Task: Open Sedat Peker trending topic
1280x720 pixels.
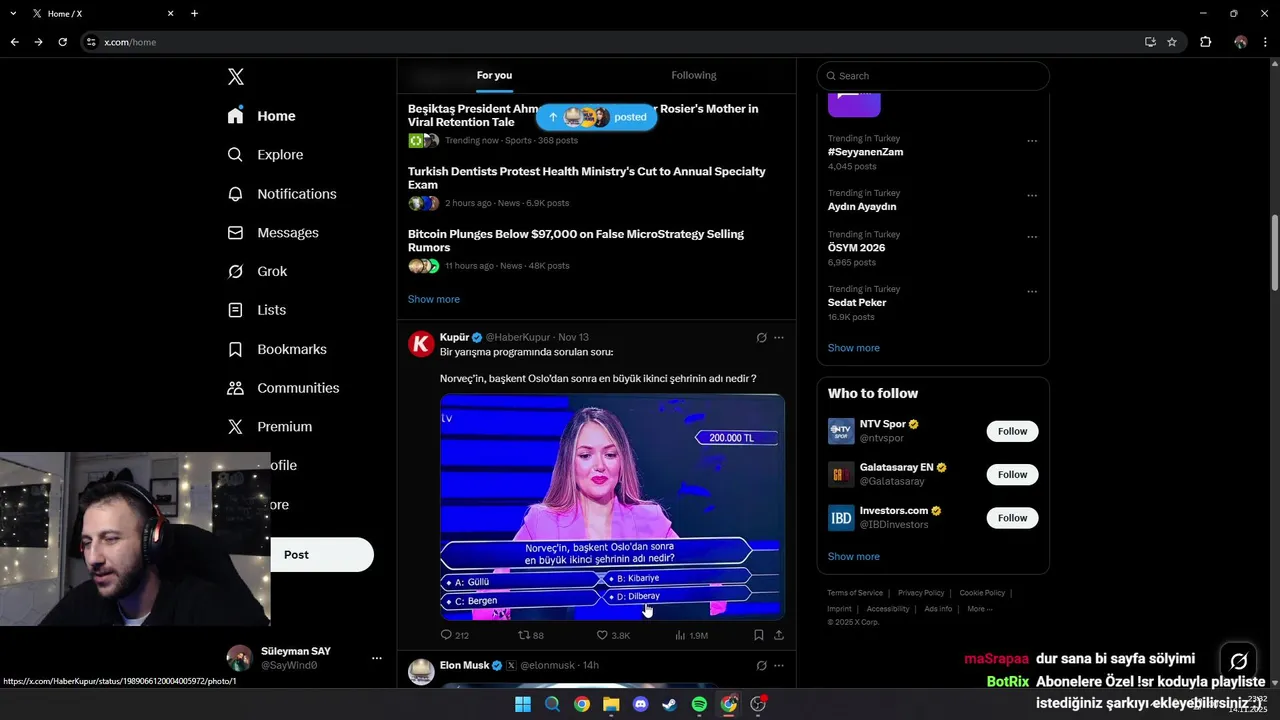Action: click(857, 303)
